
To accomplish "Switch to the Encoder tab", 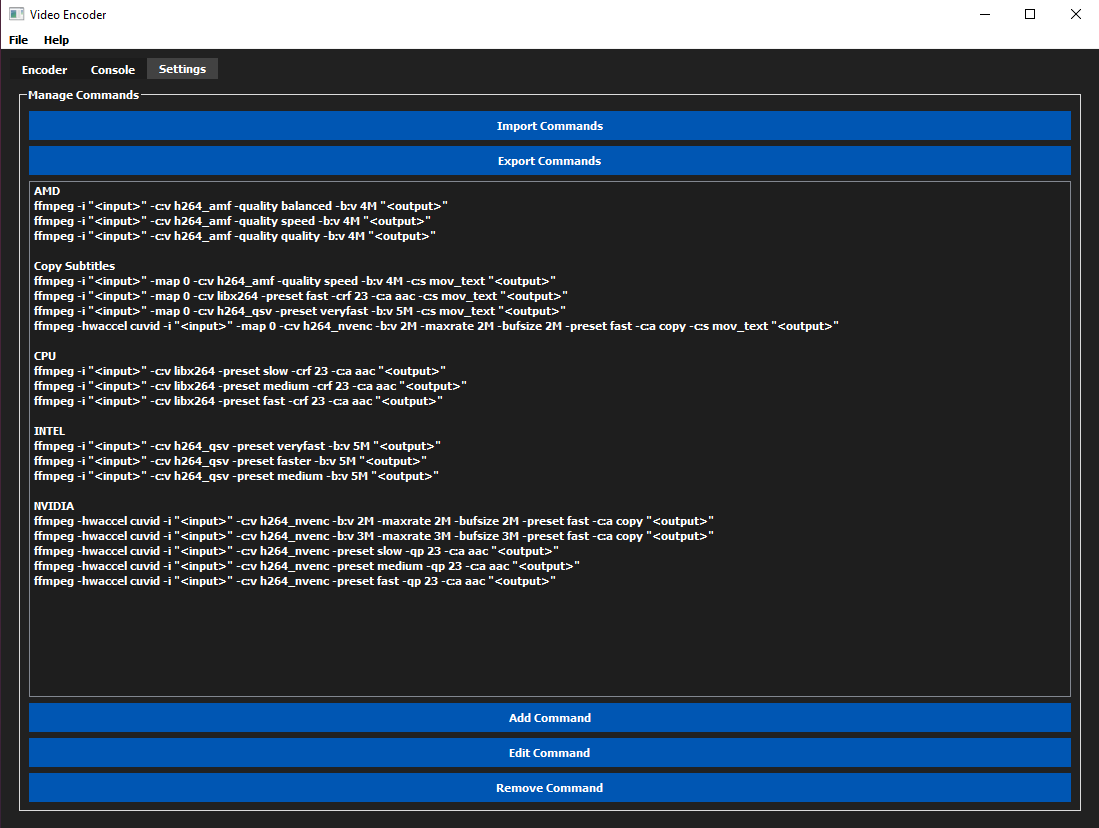I will pyautogui.click(x=44, y=70).
